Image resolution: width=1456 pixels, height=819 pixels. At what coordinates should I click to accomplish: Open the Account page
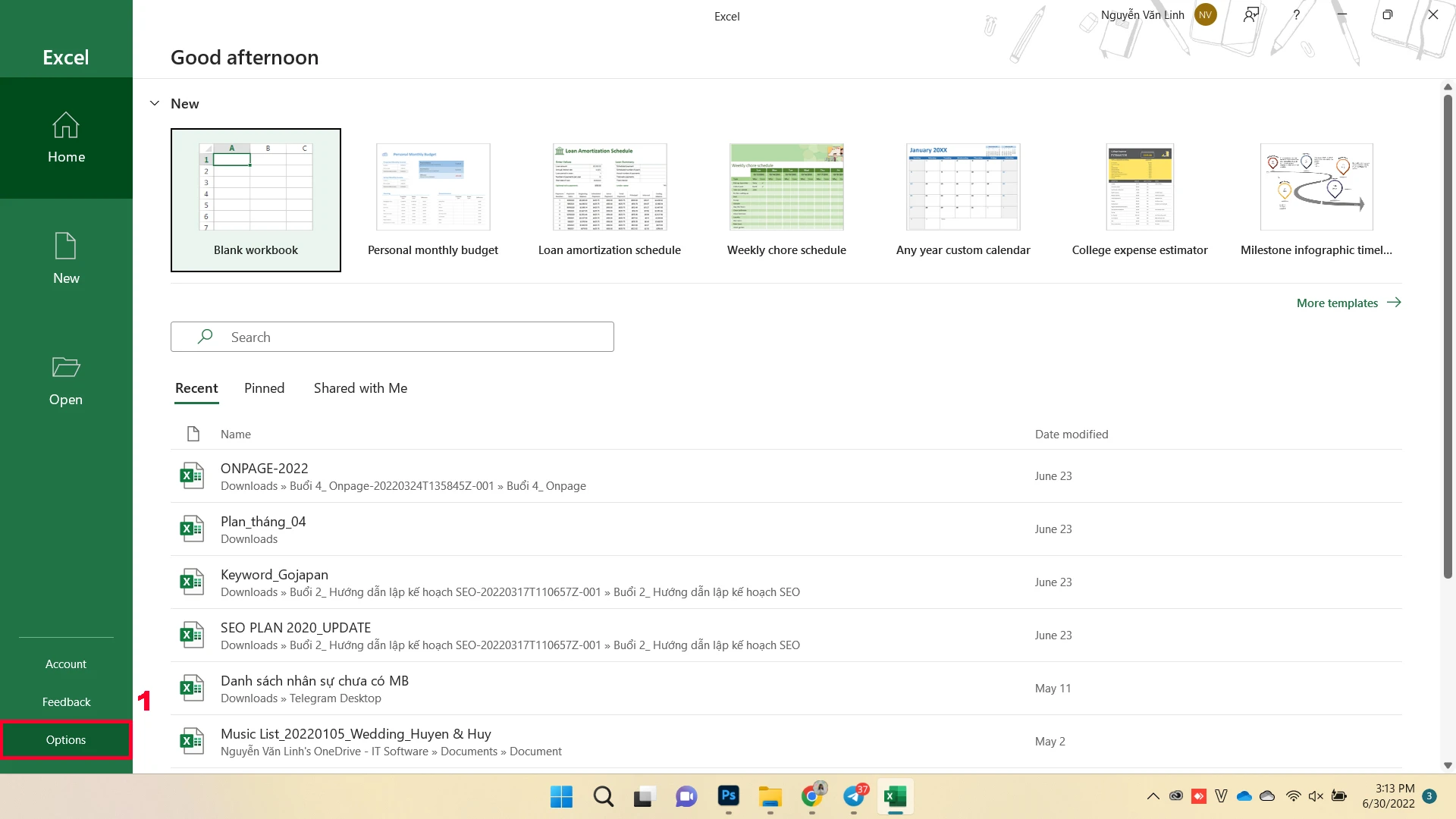coord(66,664)
